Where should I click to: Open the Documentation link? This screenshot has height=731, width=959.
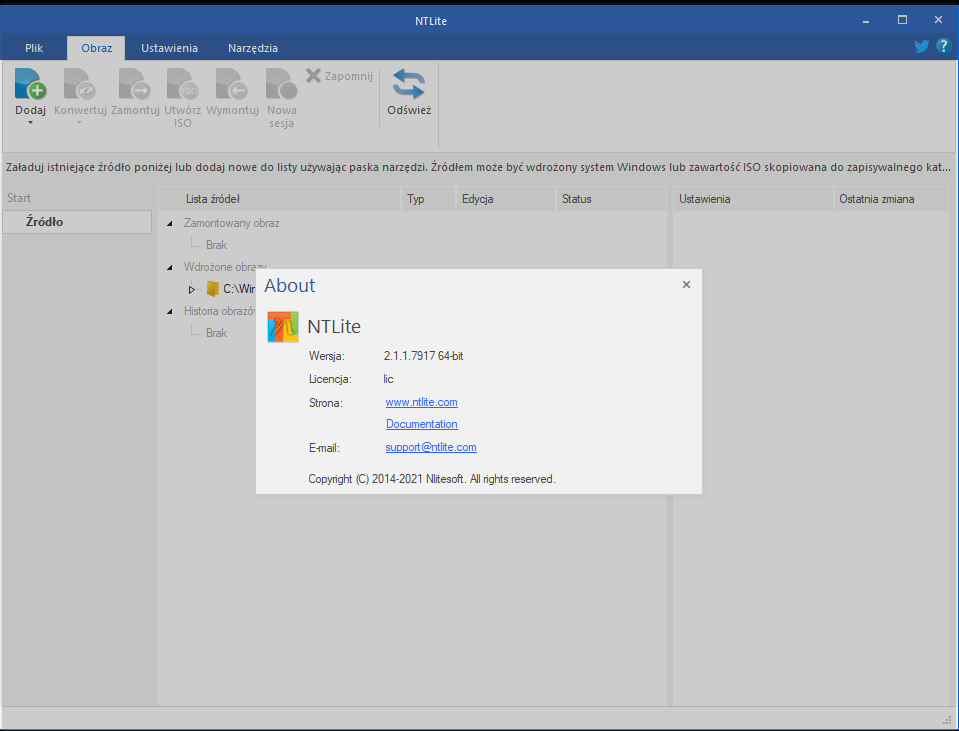point(421,424)
